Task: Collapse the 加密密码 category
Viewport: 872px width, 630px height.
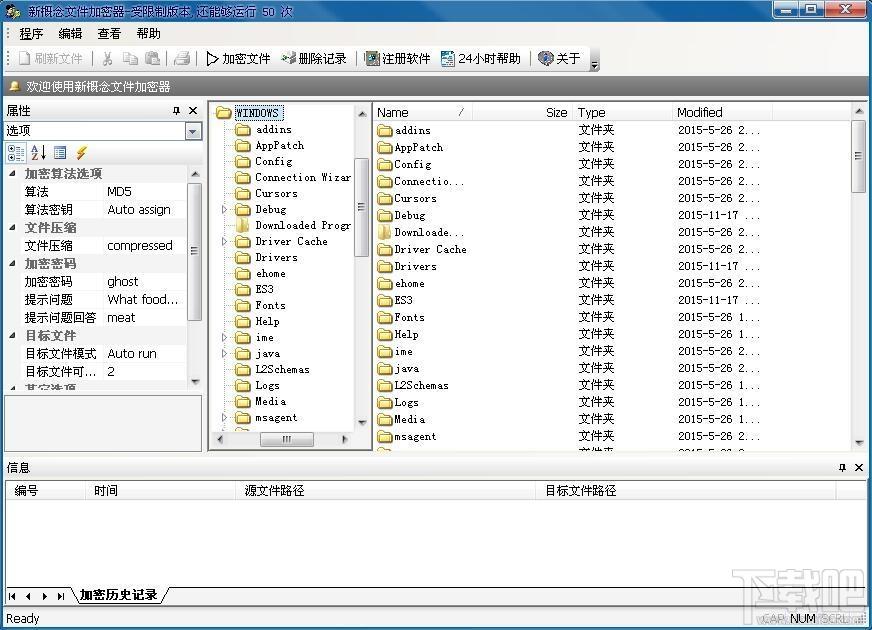Action: (12, 264)
